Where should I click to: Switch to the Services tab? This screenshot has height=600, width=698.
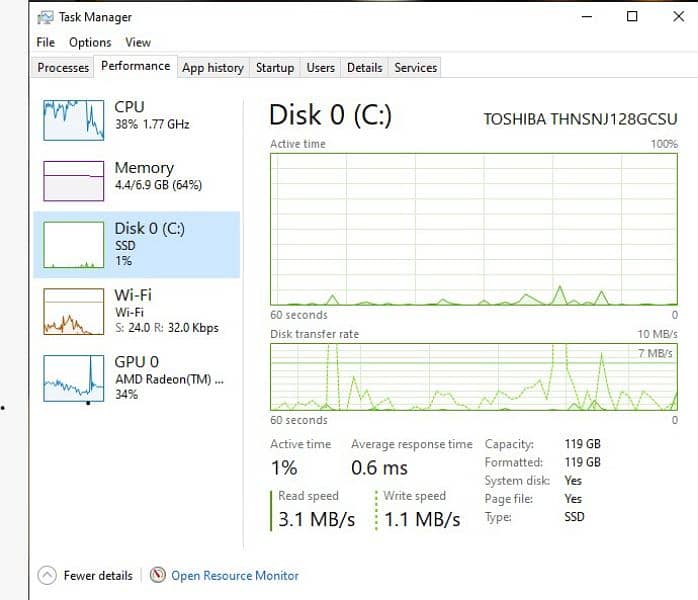[x=416, y=68]
